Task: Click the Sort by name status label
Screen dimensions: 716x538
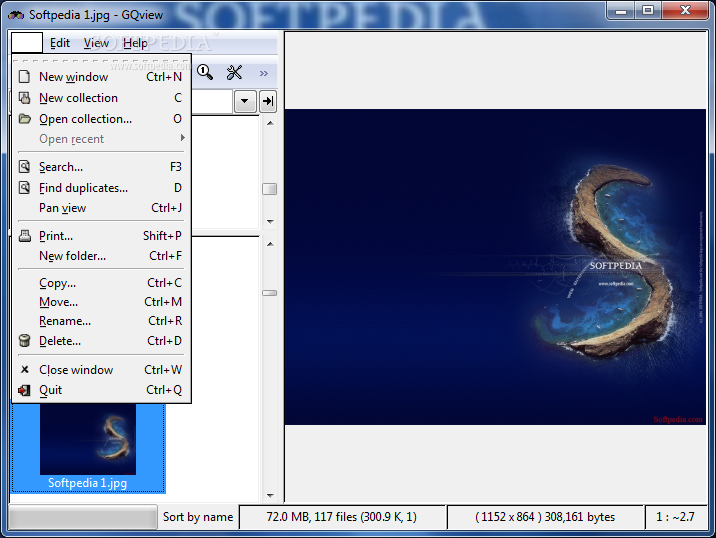Action: [198, 517]
